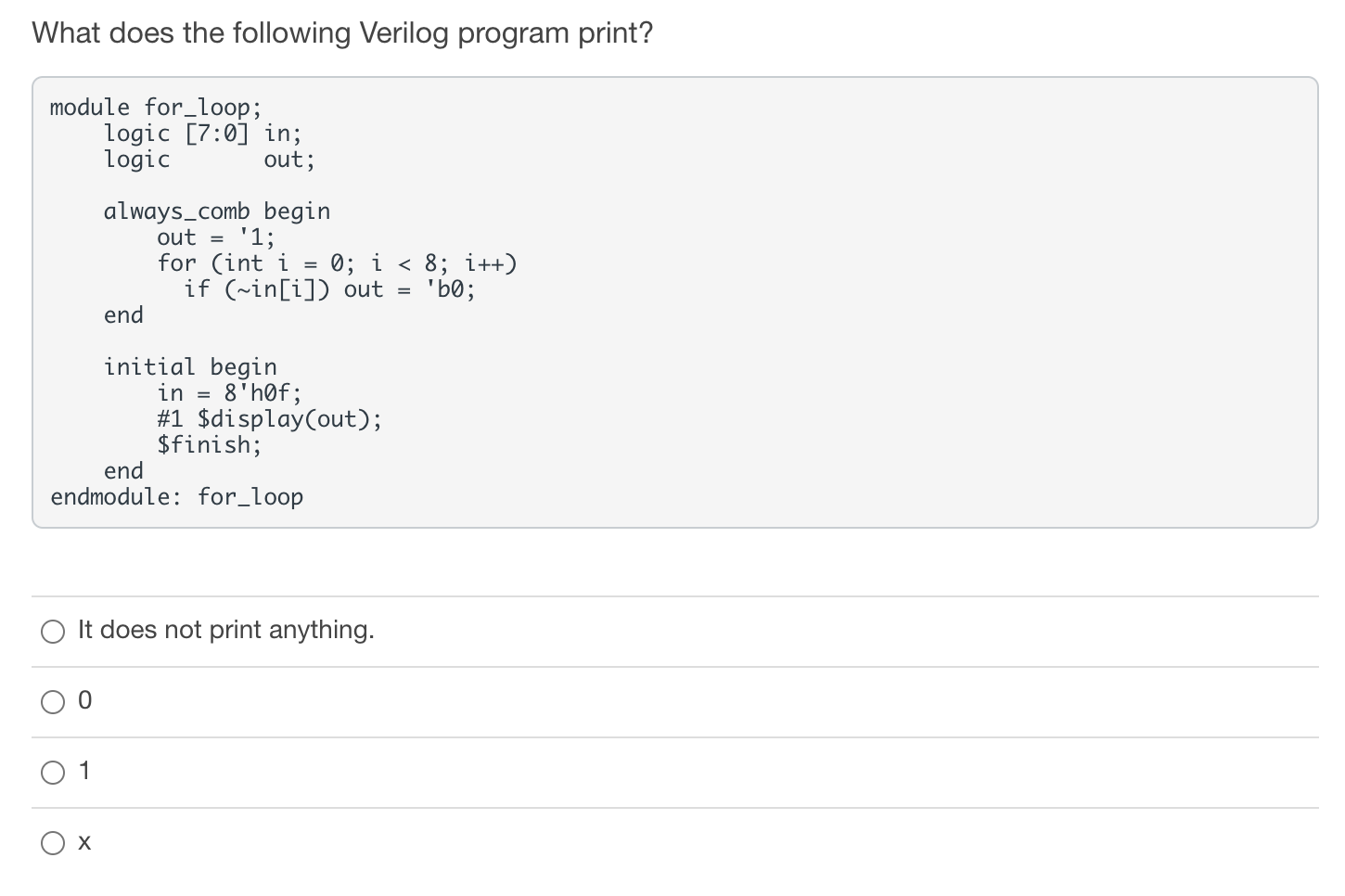This screenshot has width=1345, height=896.
Task: Click the "1" answer label text
Action: [84, 772]
